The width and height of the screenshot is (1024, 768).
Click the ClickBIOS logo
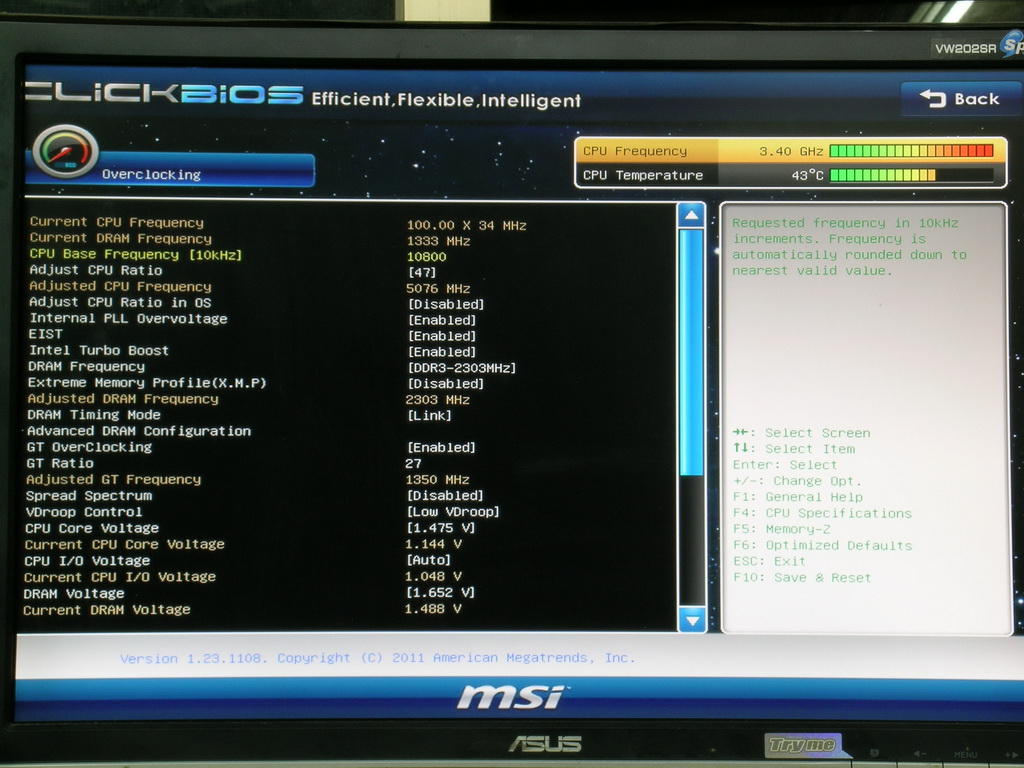tap(163, 94)
